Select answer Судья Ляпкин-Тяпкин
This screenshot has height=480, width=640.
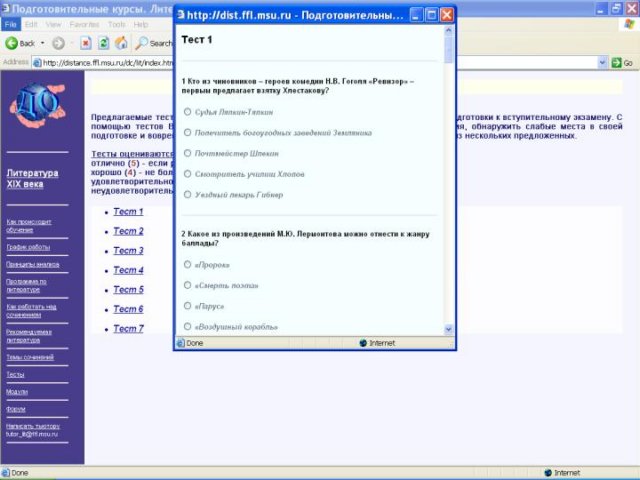click(187, 112)
